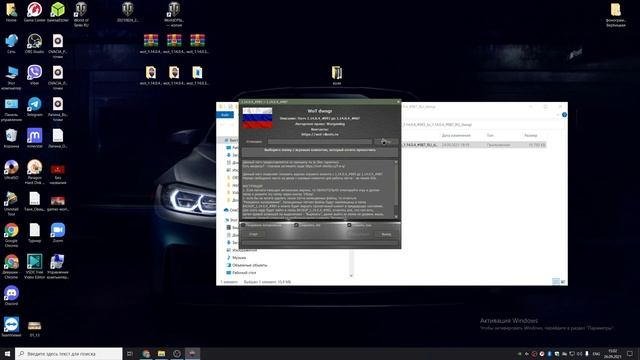Sort by Дата изменения column in Explorer

(x=456, y=135)
